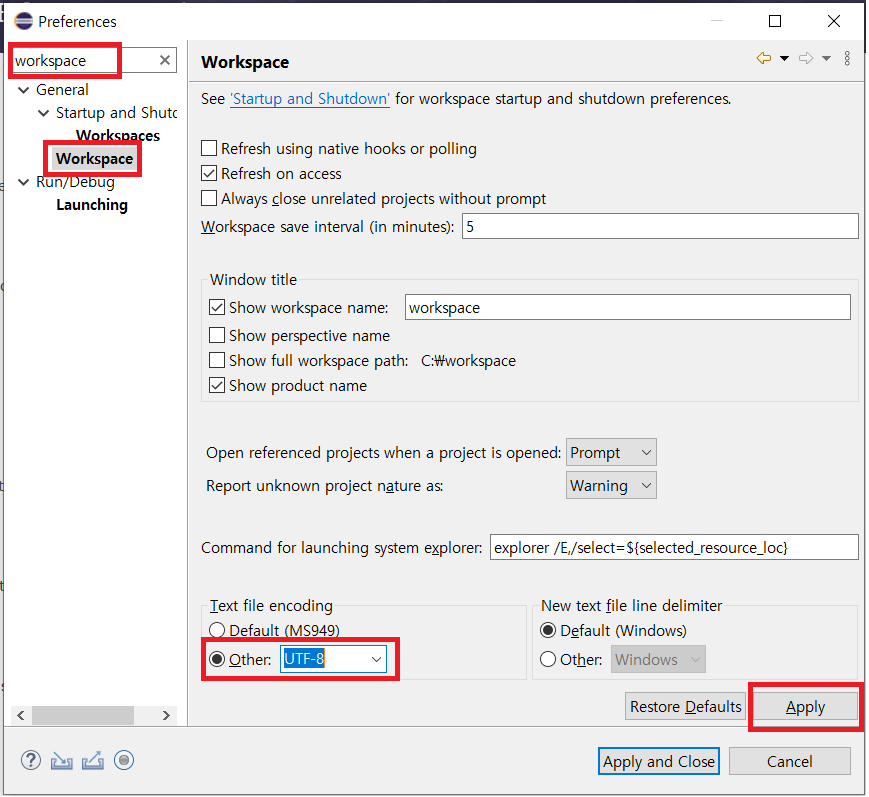Click the Oomph preference recorder icon

pyautogui.click(x=124, y=760)
